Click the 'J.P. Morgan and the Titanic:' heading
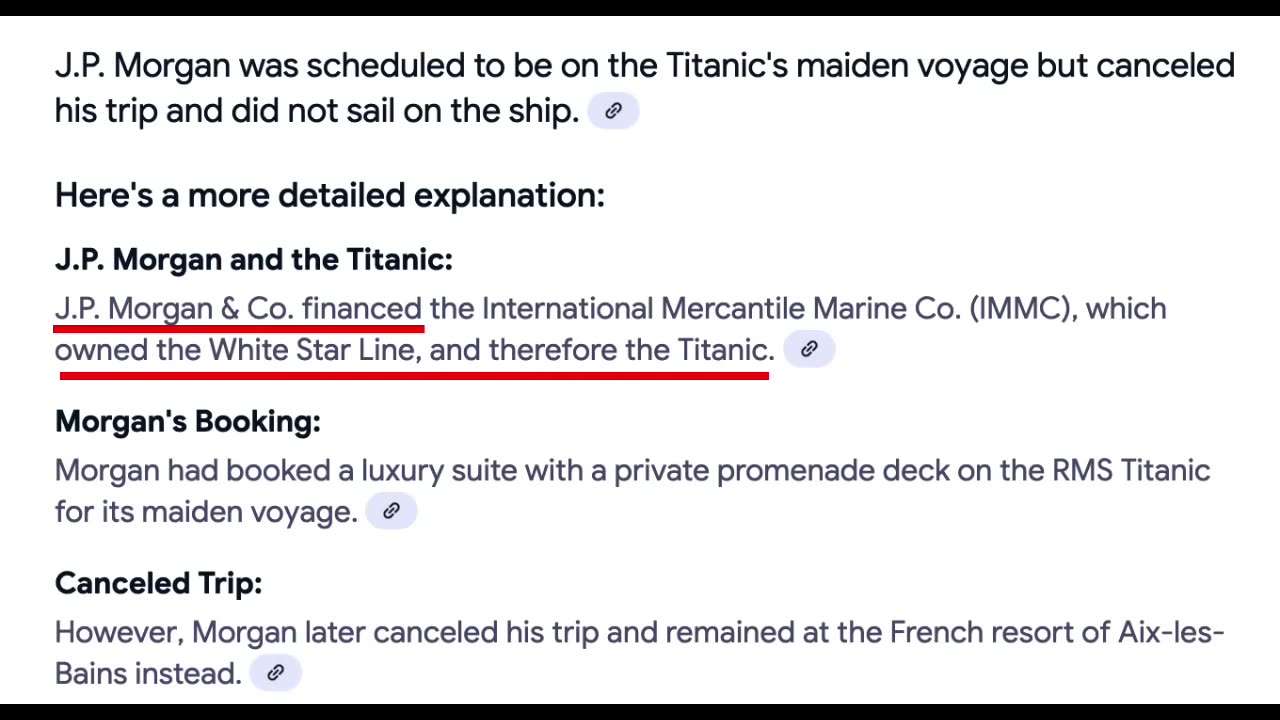Screen dimensions: 1280x720 (x=254, y=260)
